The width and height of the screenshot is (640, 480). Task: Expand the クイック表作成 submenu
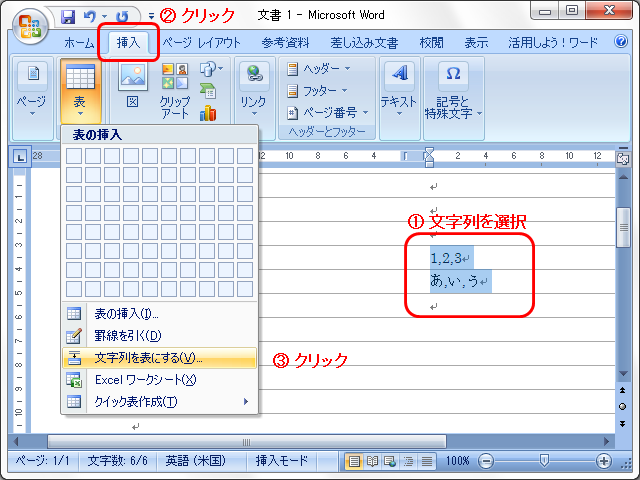point(158,401)
